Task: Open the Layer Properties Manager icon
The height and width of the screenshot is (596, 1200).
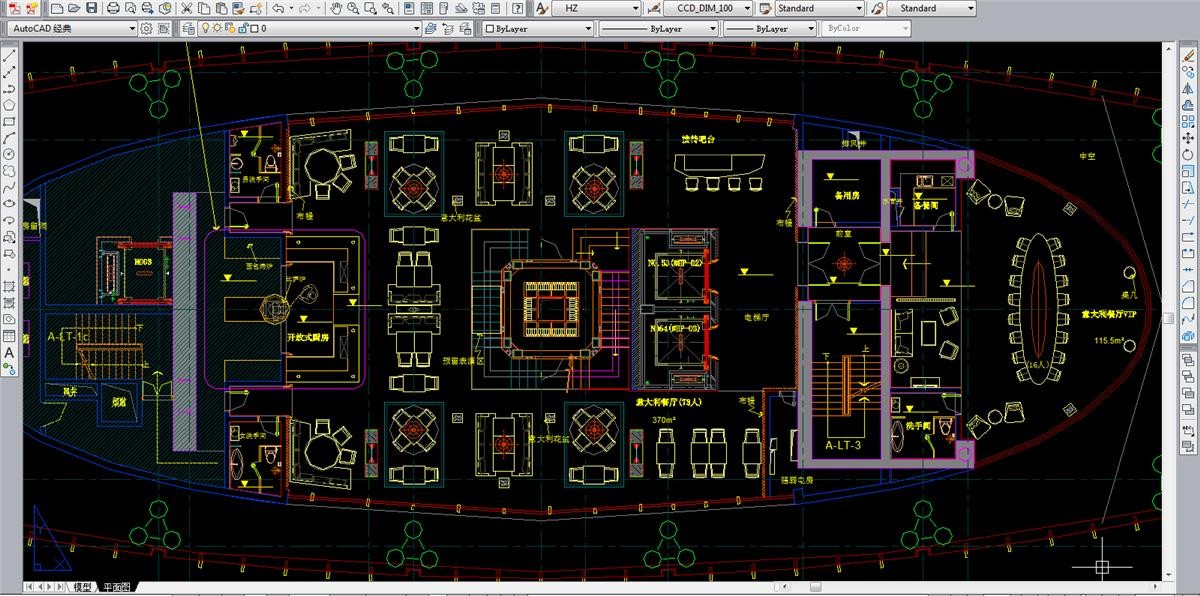Action: click(188, 29)
